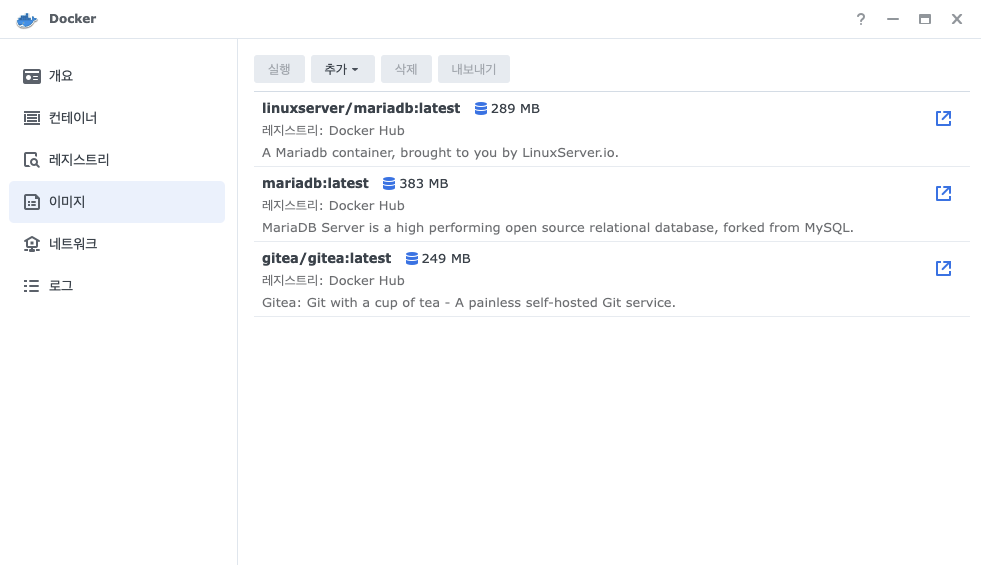Open the help question mark icon
Viewport: 981px width, 565px height.
(861, 19)
